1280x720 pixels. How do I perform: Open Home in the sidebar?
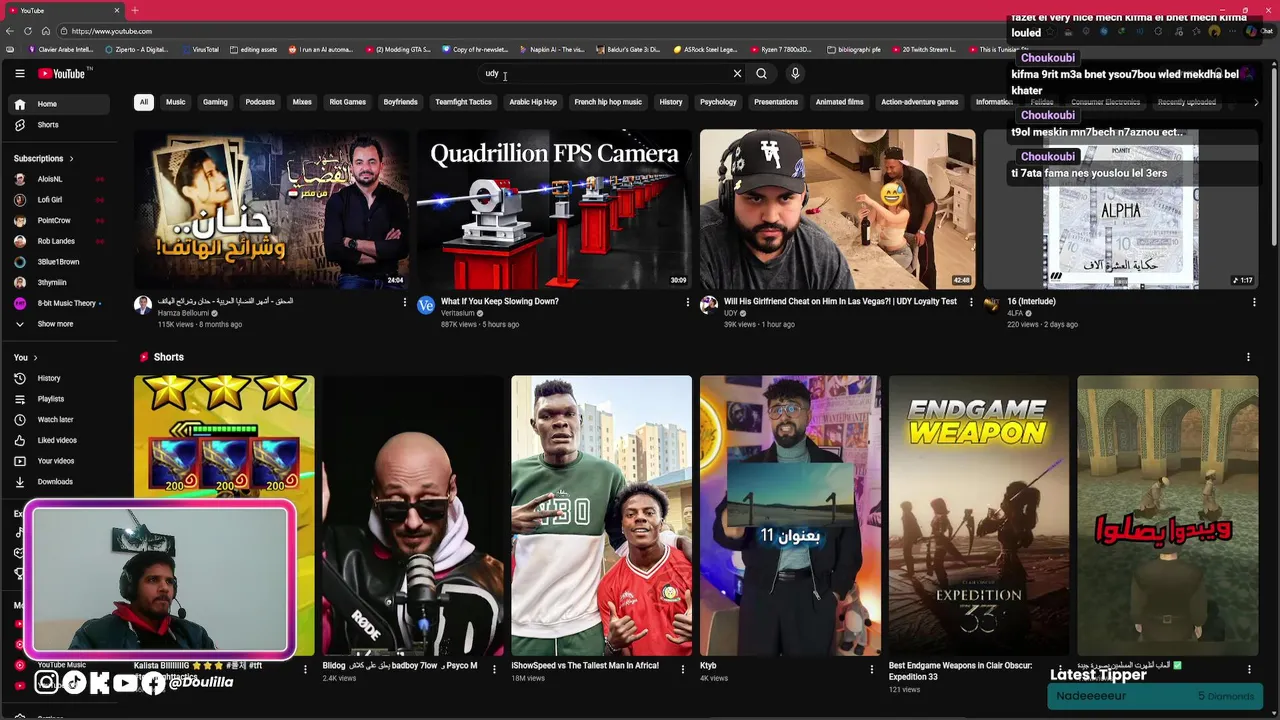pyautogui.click(x=60, y=104)
